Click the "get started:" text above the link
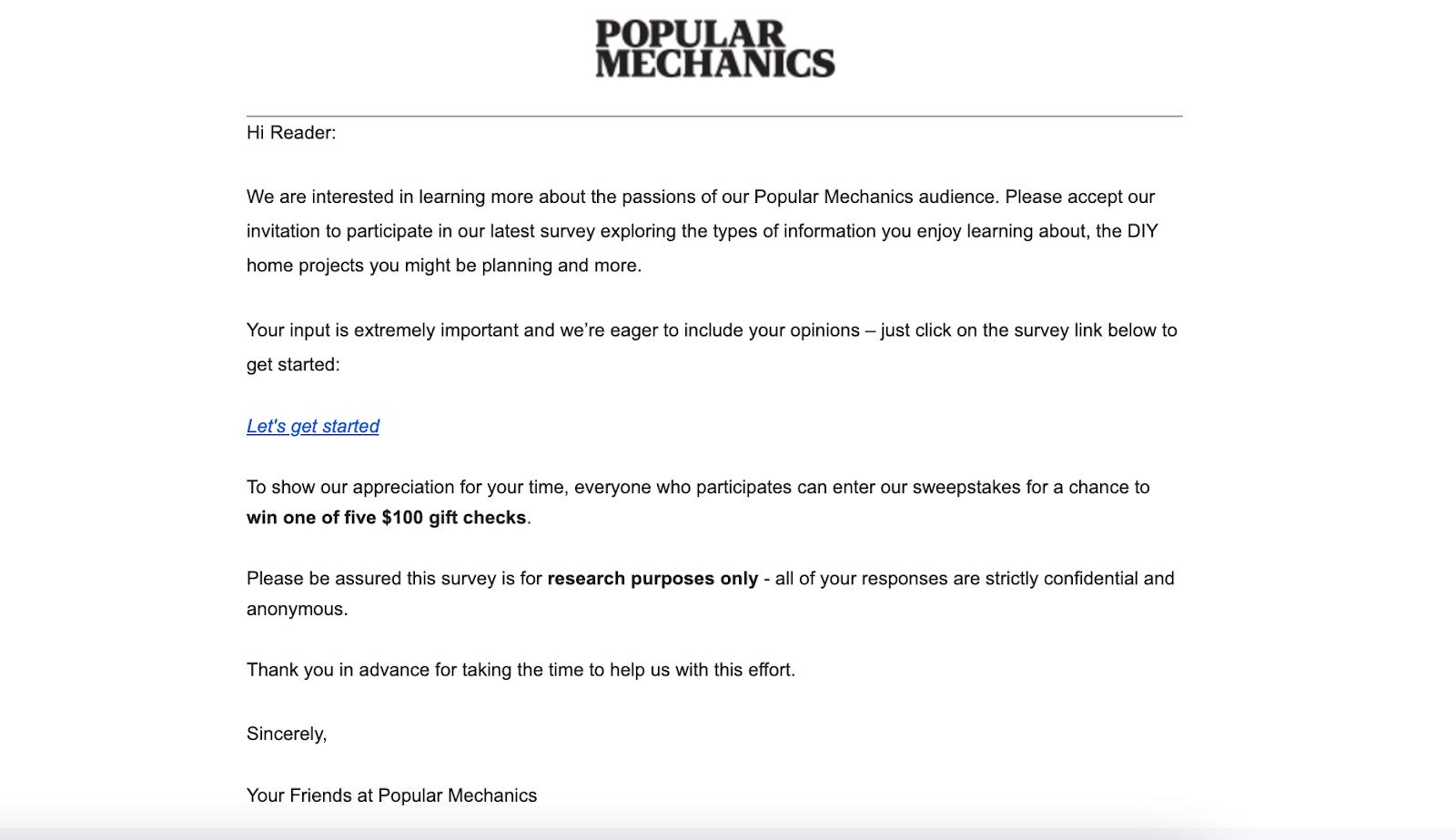1456x840 pixels. tap(293, 365)
